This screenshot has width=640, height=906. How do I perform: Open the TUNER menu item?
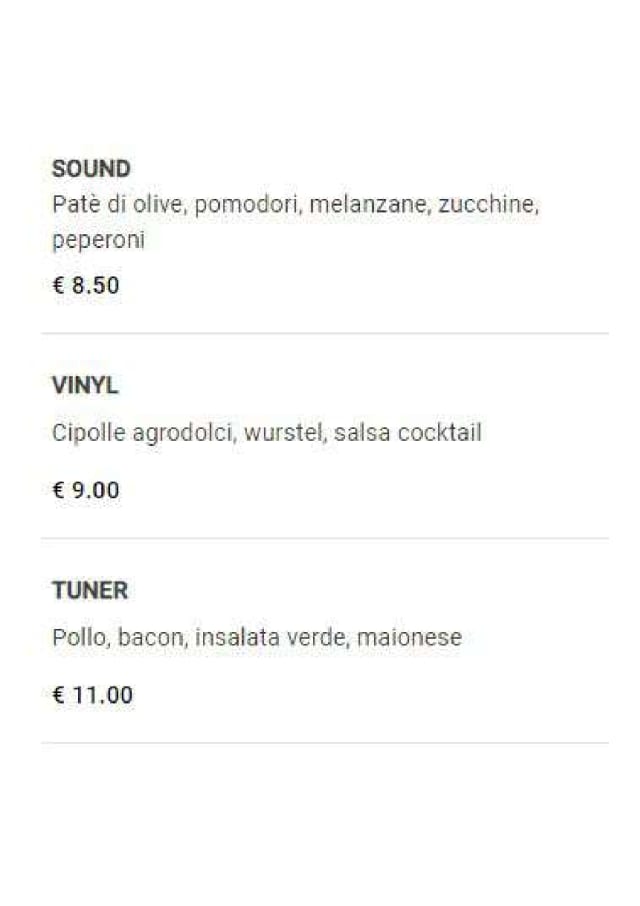[90, 591]
